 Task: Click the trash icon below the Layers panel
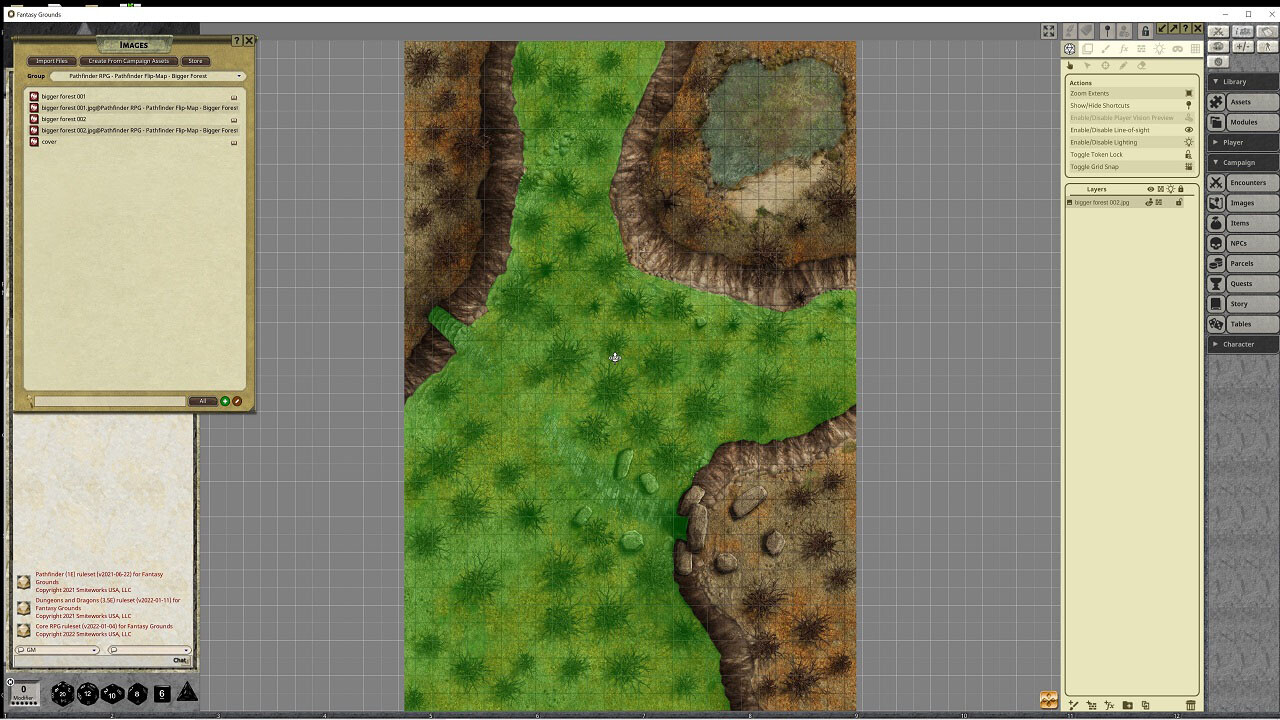tap(1191, 705)
